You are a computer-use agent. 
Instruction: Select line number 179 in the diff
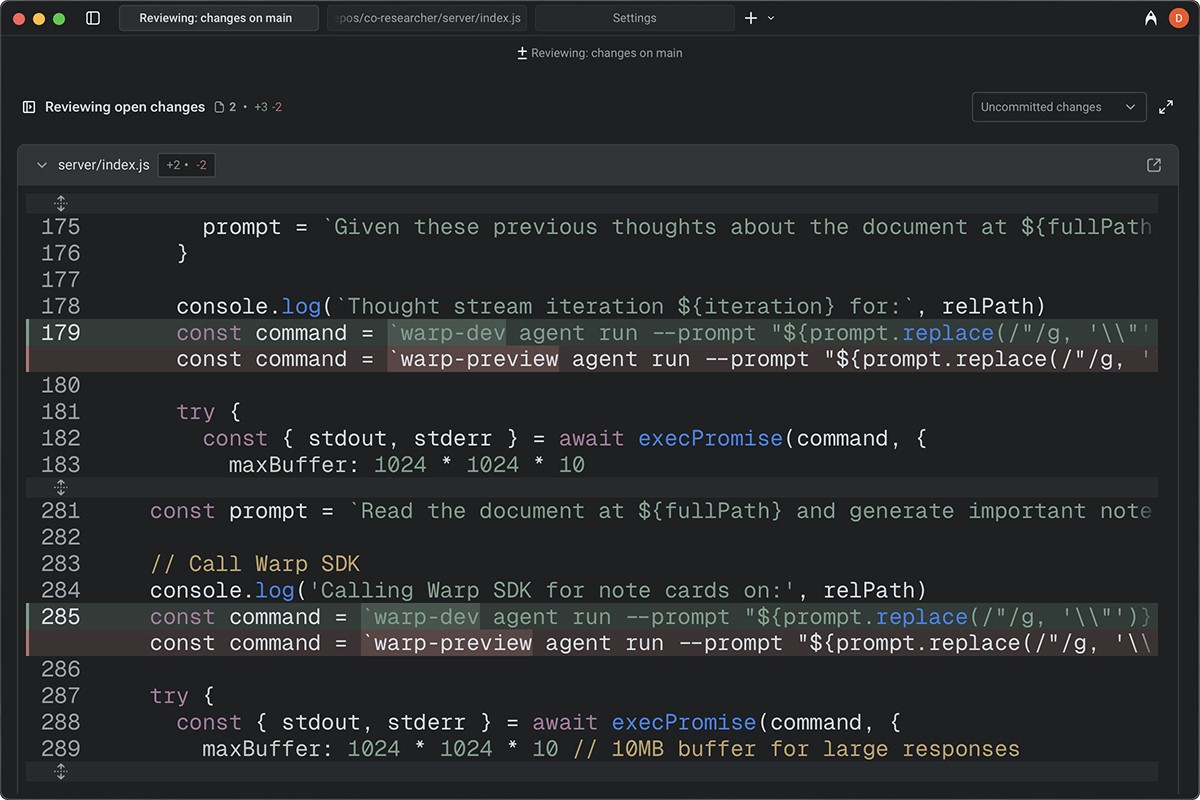click(x=60, y=332)
